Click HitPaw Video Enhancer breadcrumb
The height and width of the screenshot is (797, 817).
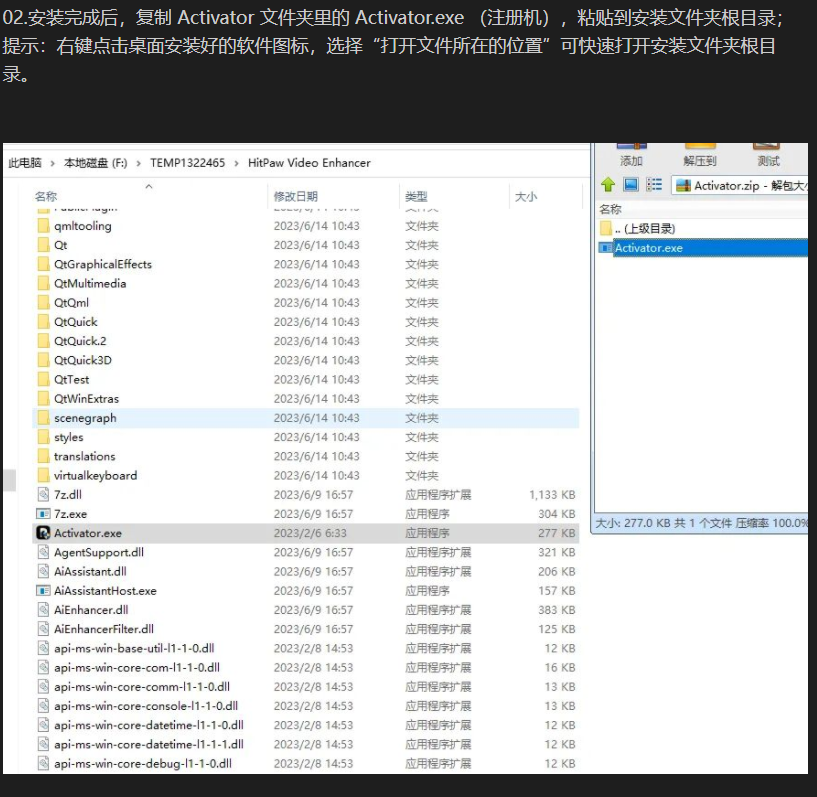[309, 163]
